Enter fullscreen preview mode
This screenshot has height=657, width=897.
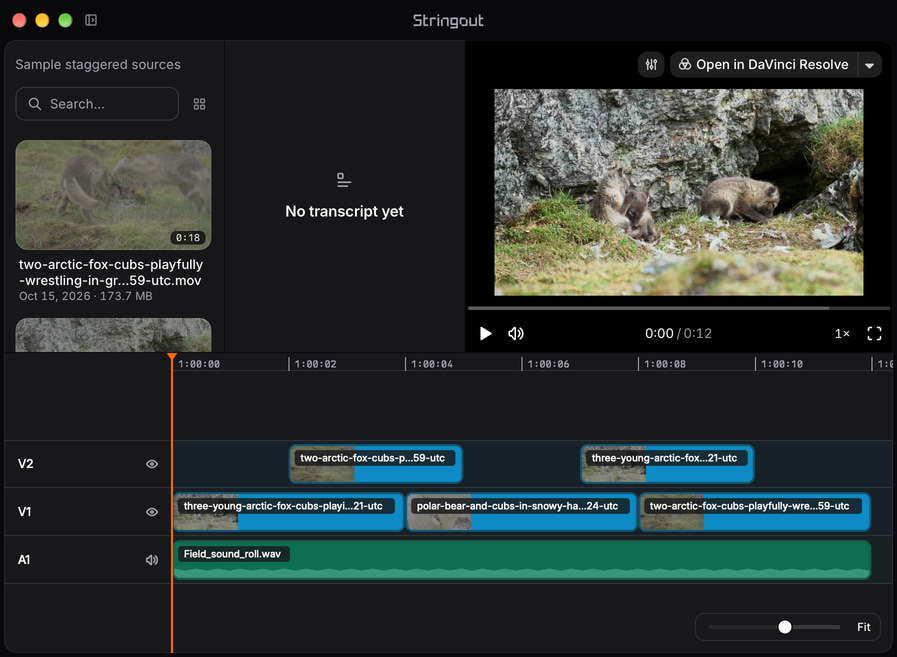click(874, 334)
